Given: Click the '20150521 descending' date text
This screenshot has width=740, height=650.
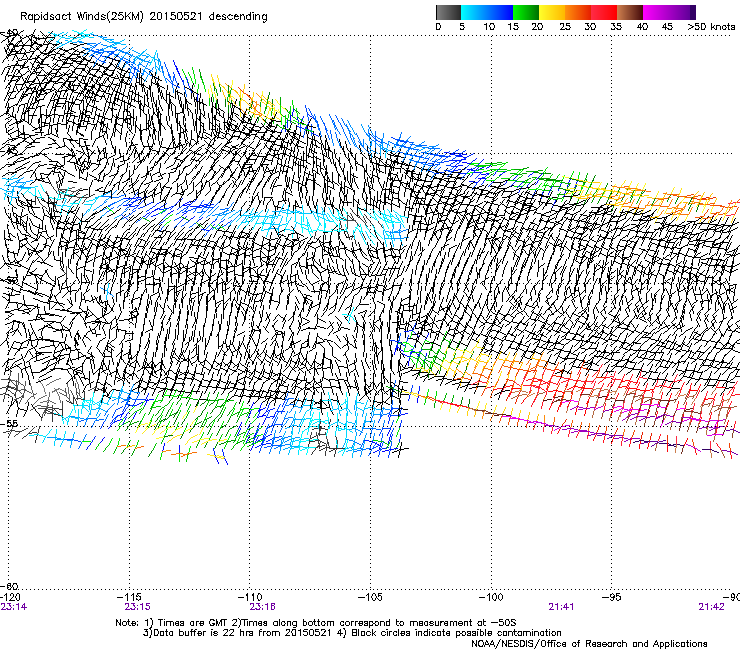Looking at the screenshot, I should click(x=209, y=17).
